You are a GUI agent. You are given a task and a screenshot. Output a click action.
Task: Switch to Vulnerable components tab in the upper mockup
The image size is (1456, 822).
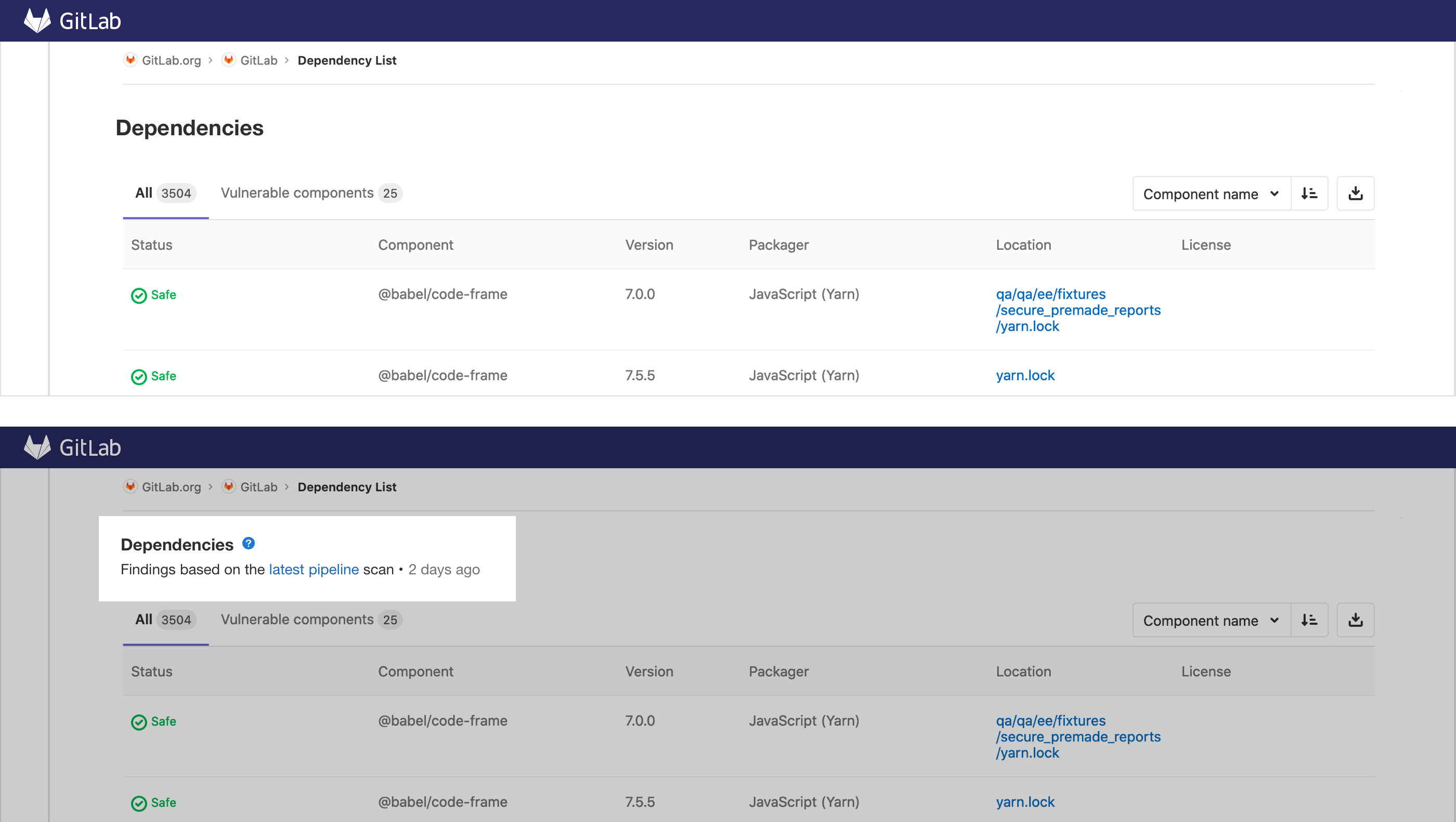pyautogui.click(x=311, y=194)
